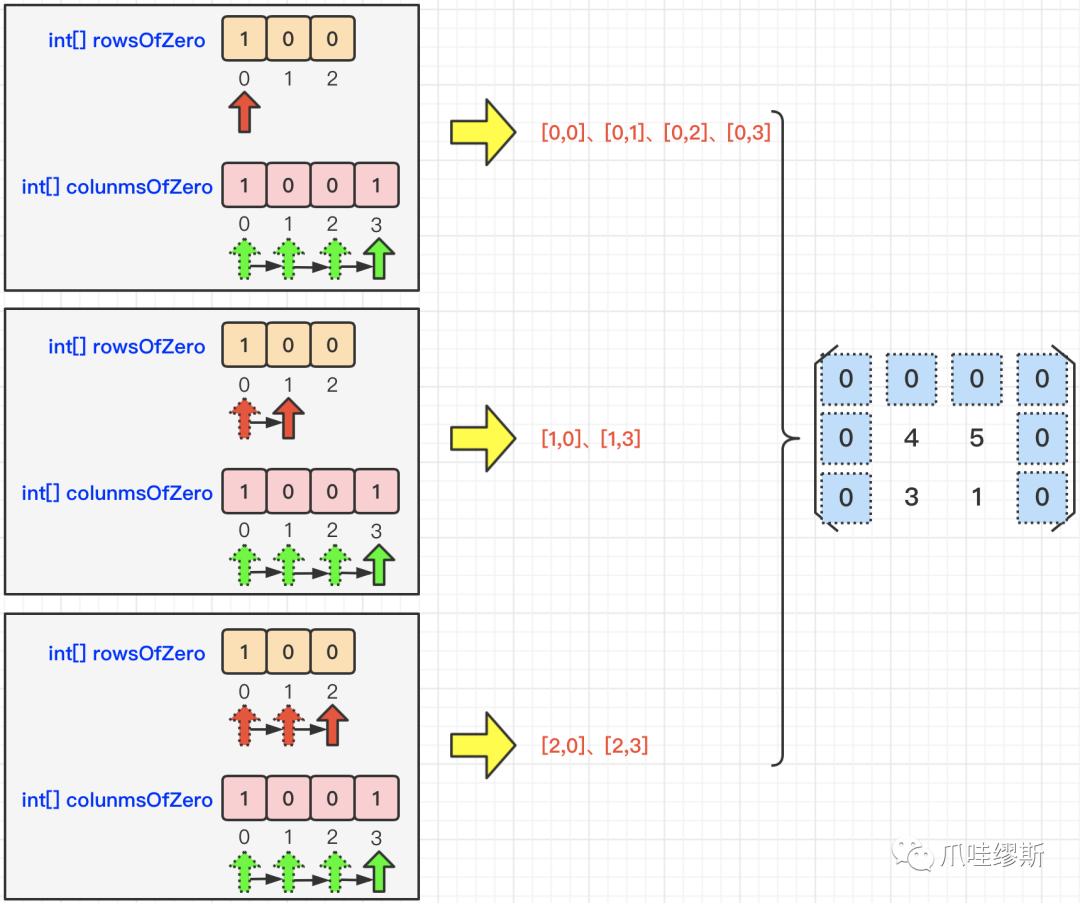Viewport: 1080px width, 903px height.
Task: Click the matrix cell containing 5
Action: click(977, 437)
